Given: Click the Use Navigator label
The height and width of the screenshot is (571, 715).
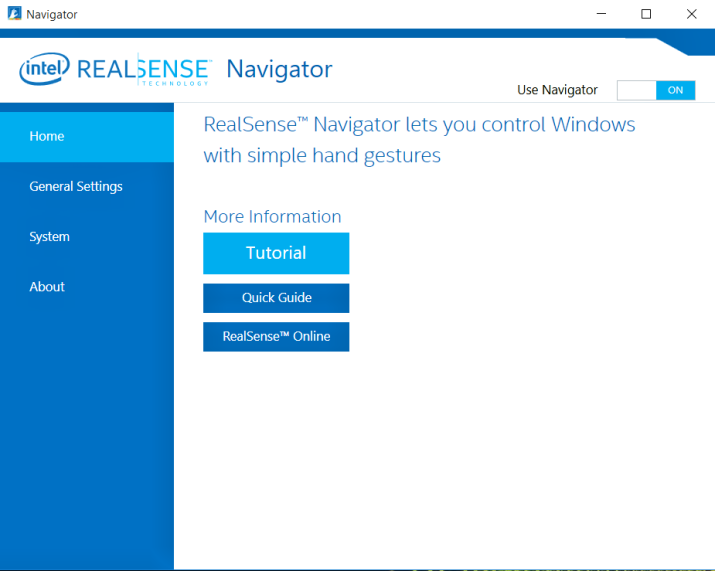Looking at the screenshot, I should 557,90.
